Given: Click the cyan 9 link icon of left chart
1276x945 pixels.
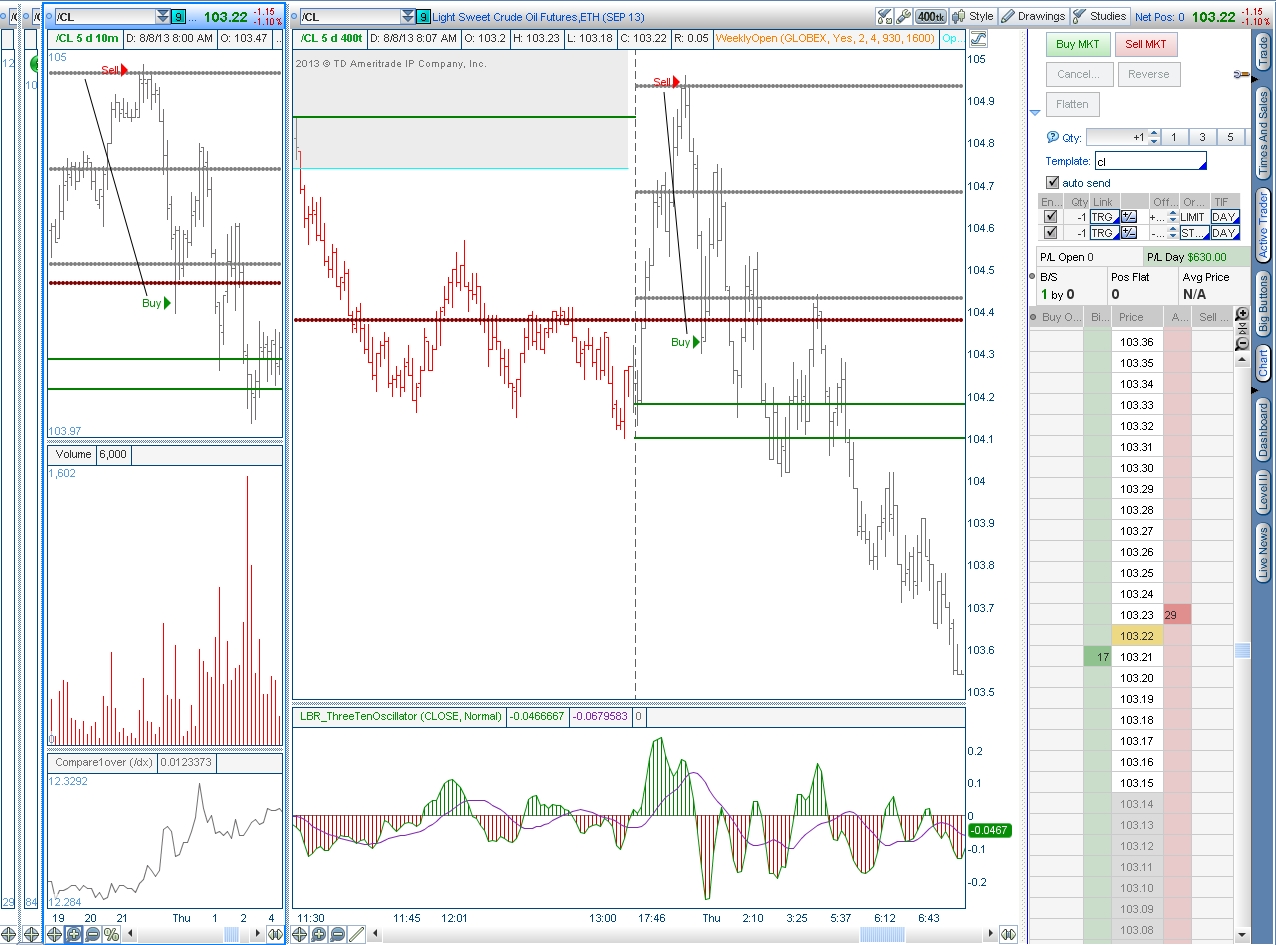Looking at the screenshot, I should tap(178, 17).
